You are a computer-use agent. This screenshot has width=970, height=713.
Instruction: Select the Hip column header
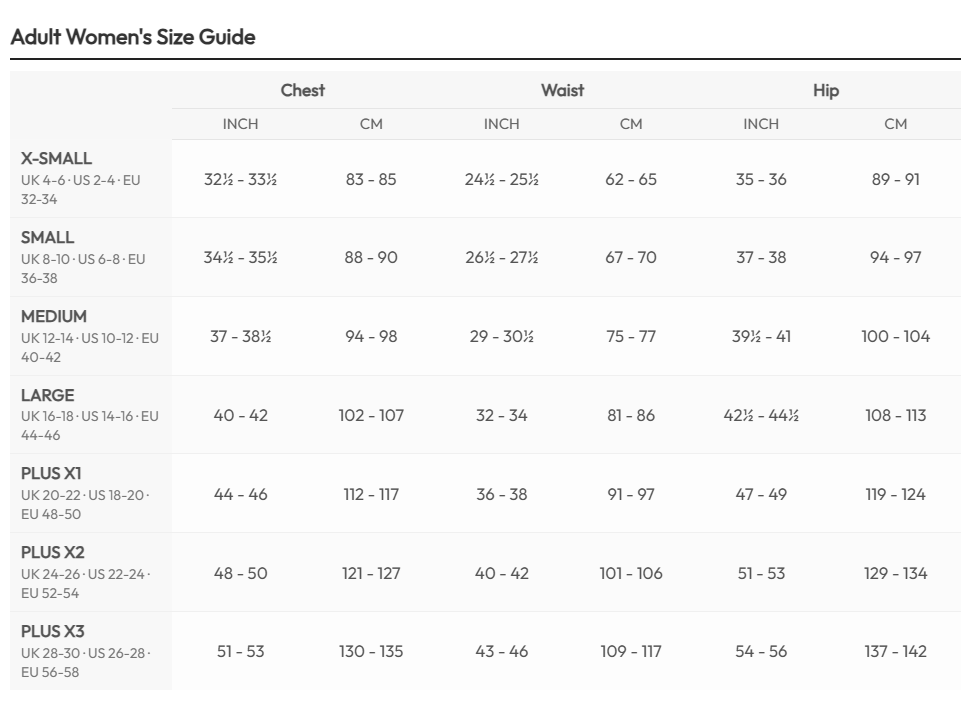point(826,91)
